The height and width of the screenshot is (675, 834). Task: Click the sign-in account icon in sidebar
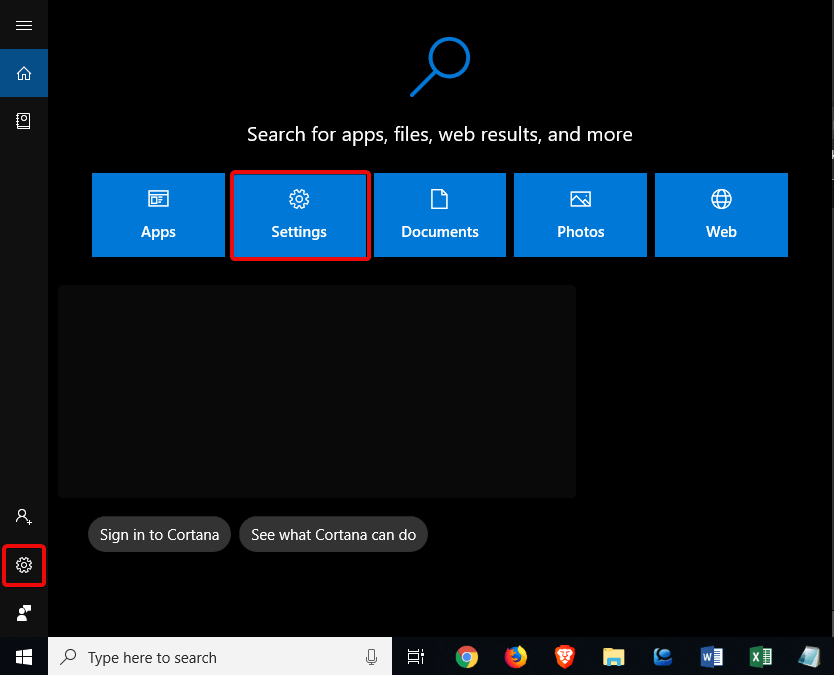pos(23,516)
